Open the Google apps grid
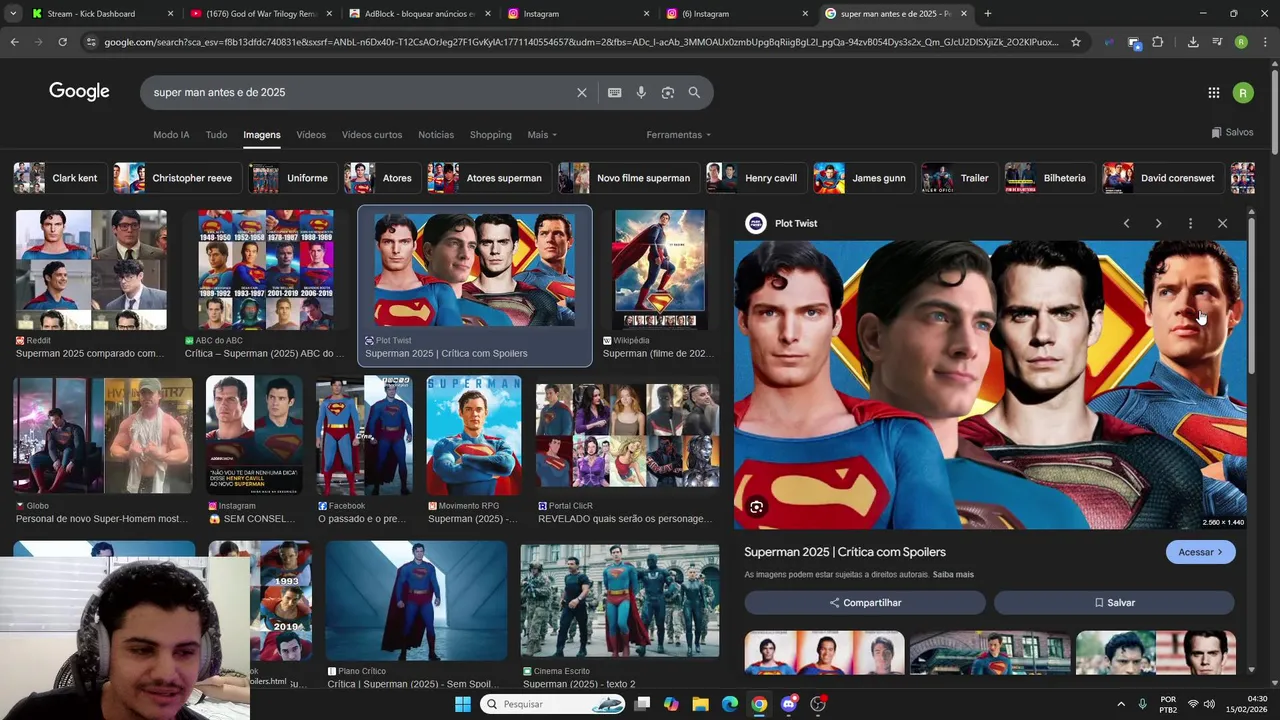Screen dimensions: 1280x720 pyautogui.click(x=1213, y=93)
